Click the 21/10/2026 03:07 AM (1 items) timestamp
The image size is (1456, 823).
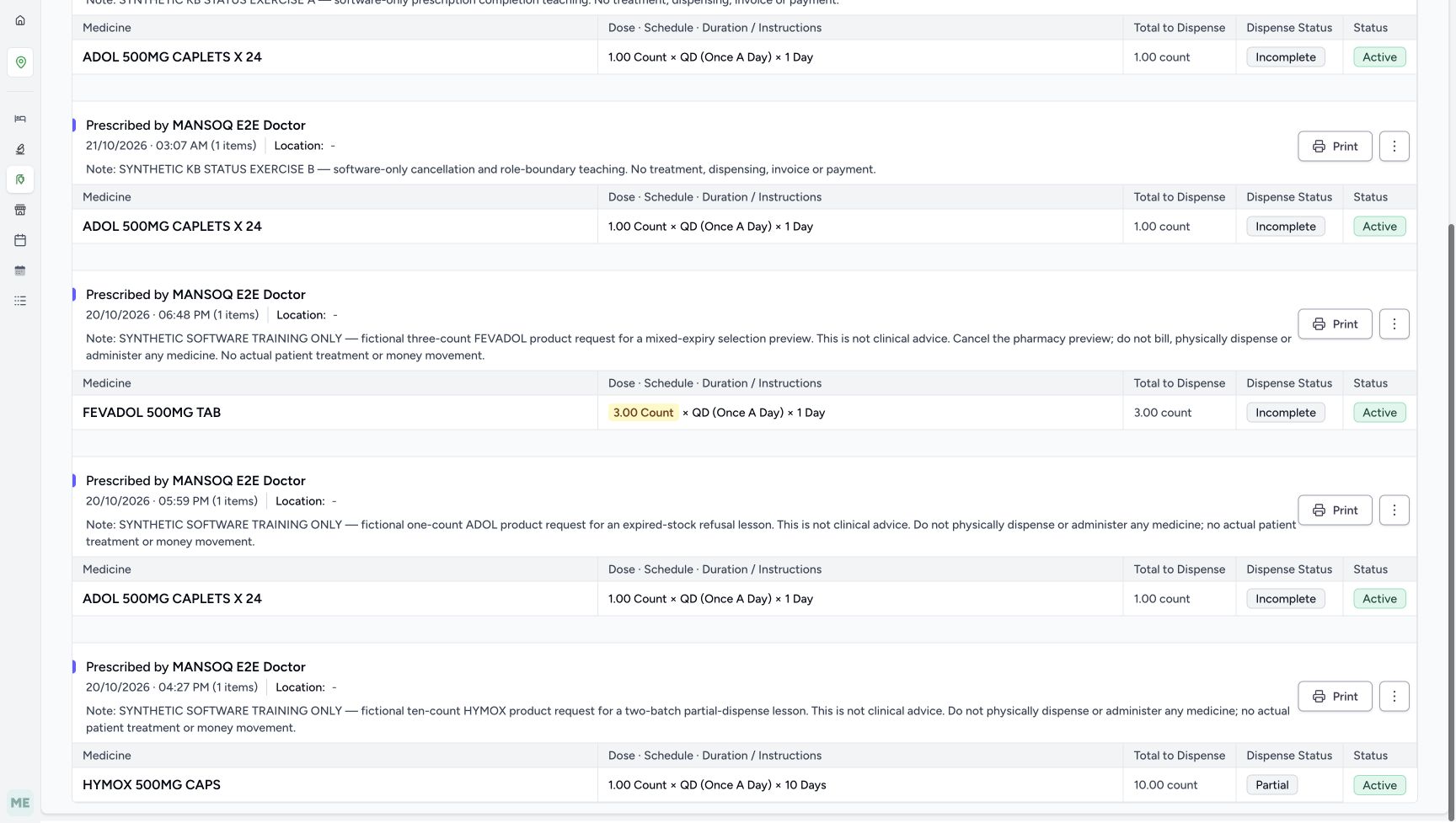[171, 146]
